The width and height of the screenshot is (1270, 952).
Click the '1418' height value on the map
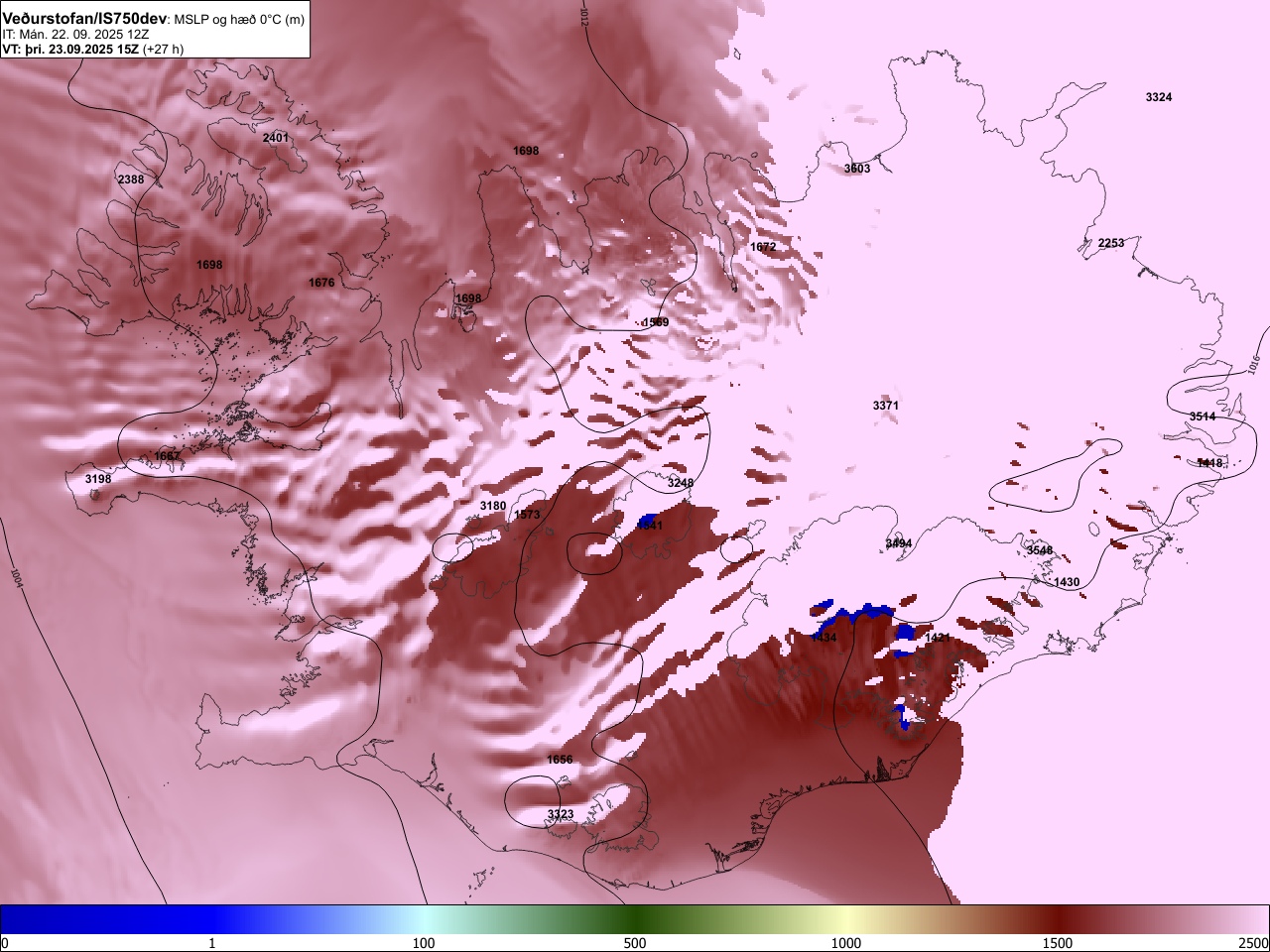(1210, 463)
